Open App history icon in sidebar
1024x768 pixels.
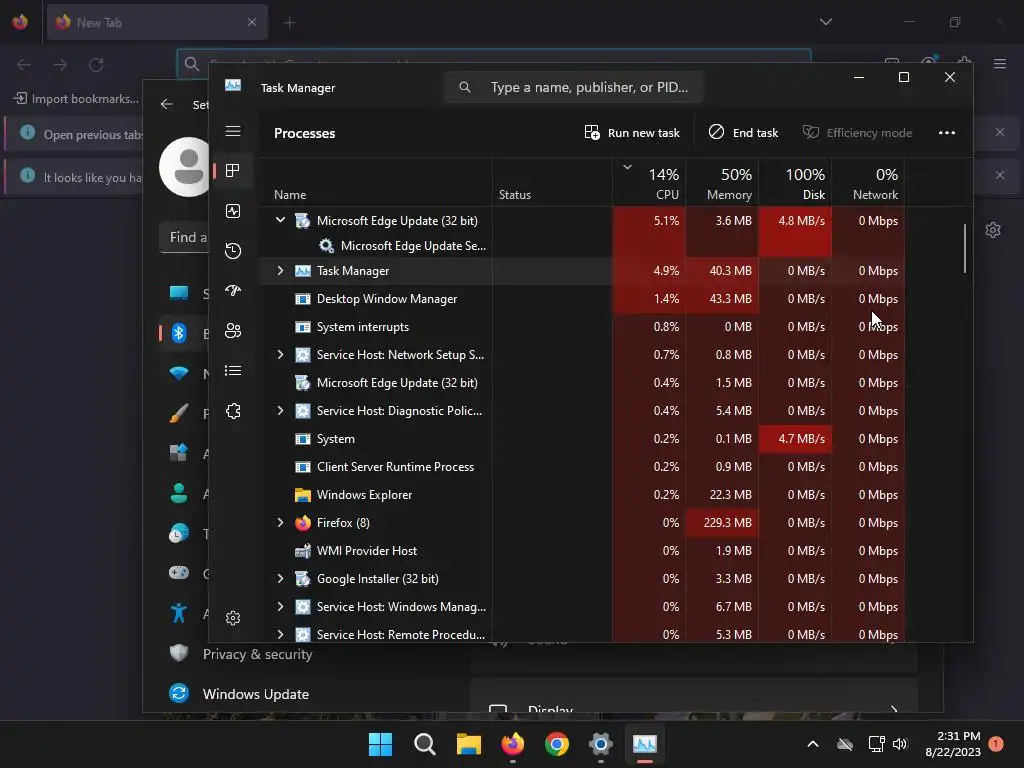(x=232, y=251)
